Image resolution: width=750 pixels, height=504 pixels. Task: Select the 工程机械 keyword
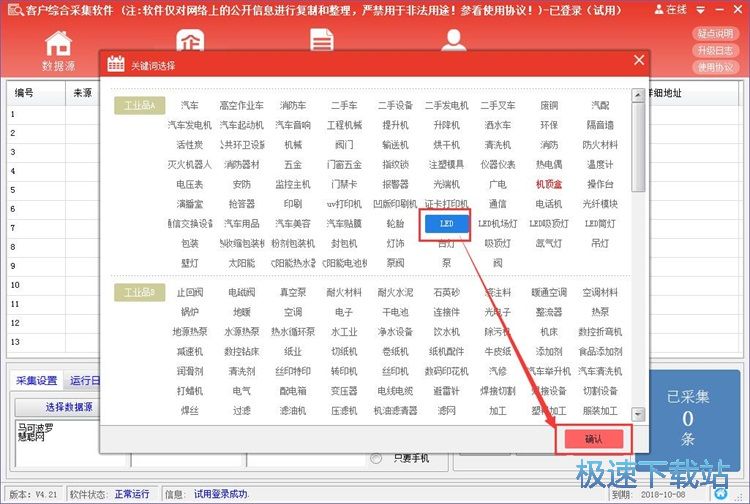click(344, 125)
